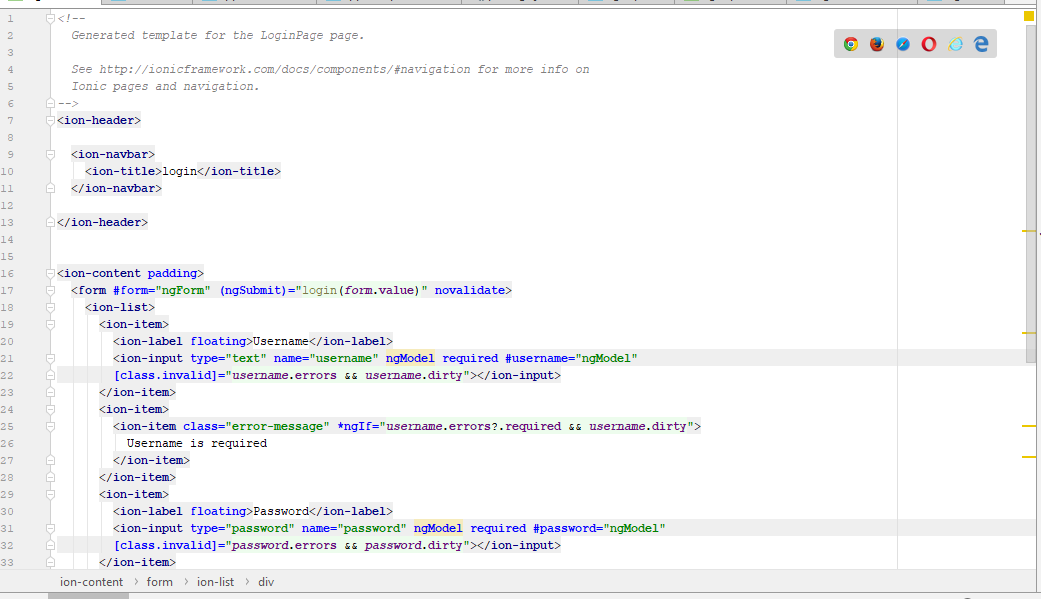
Task: Collapse the ion-header element fold region
Action: 48,119
